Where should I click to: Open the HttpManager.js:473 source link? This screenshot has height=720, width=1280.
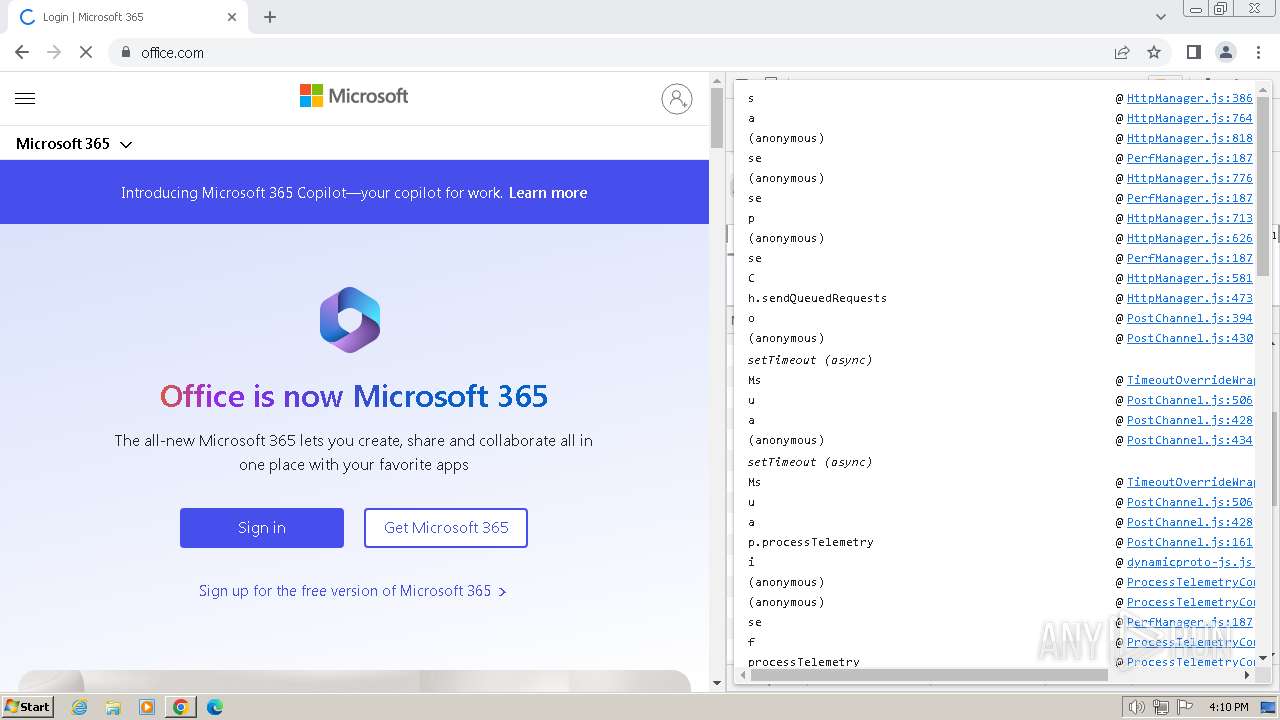[1189, 298]
